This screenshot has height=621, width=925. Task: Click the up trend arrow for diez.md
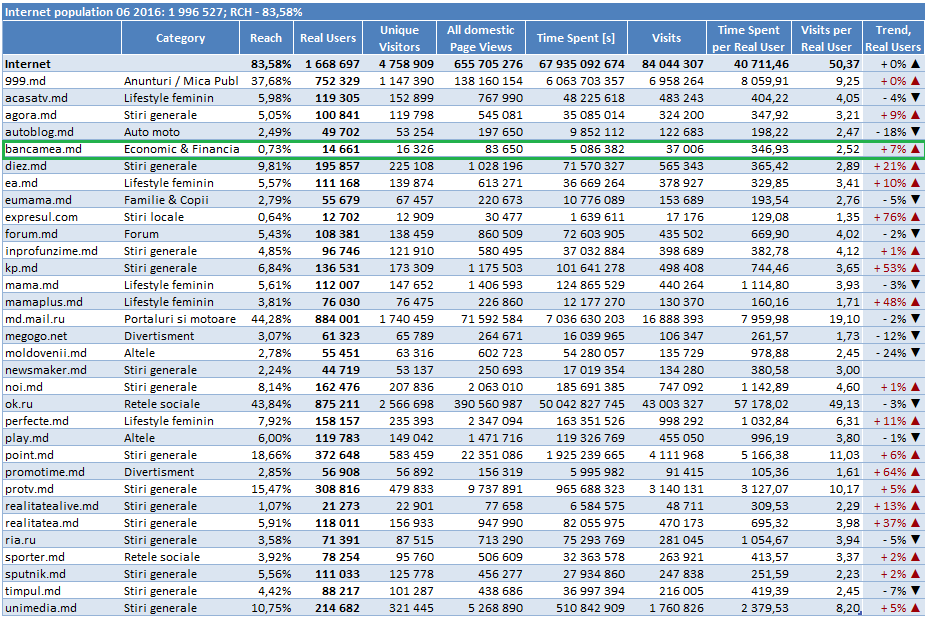pos(915,166)
